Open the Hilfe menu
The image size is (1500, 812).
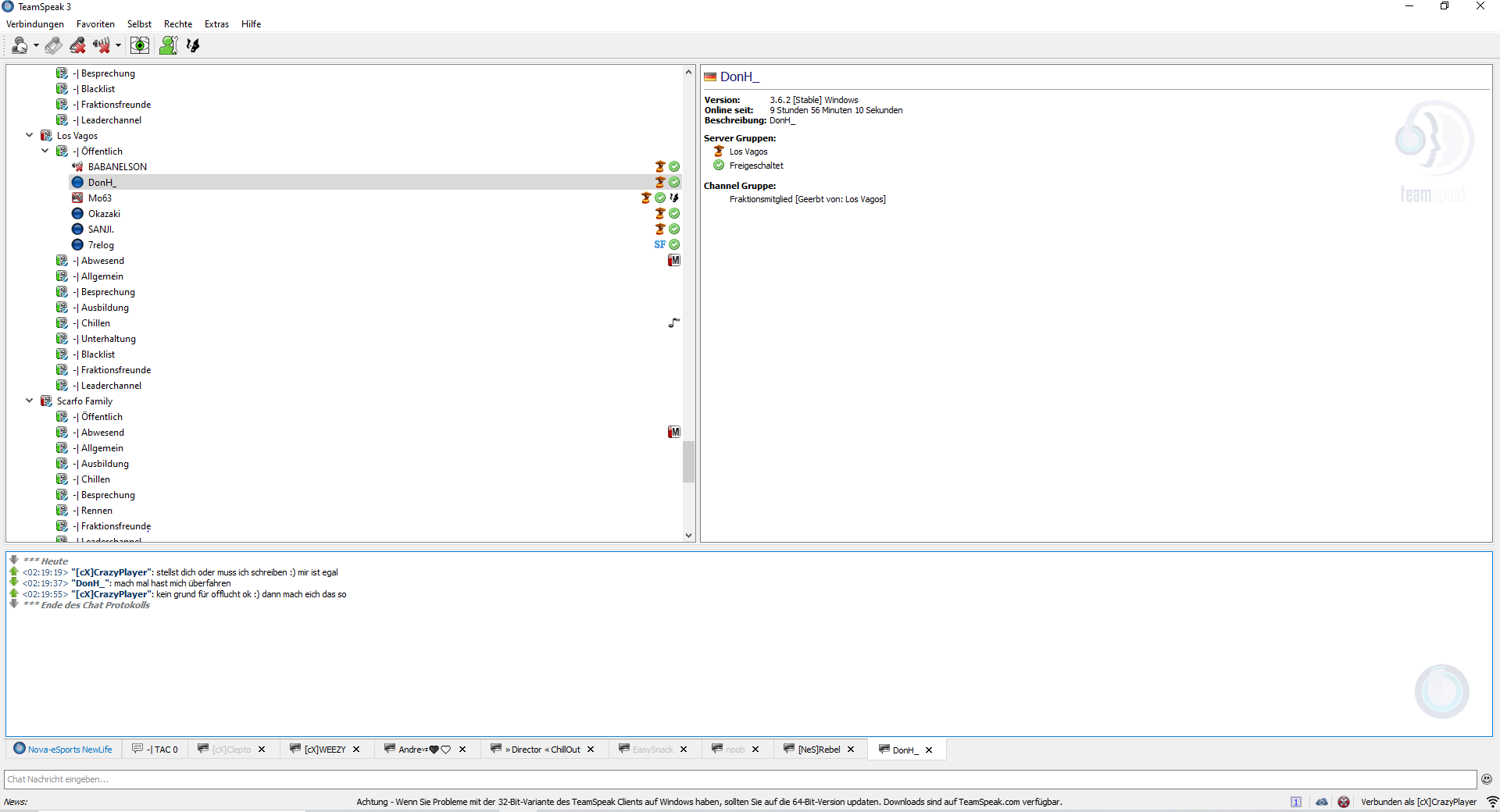(x=251, y=24)
